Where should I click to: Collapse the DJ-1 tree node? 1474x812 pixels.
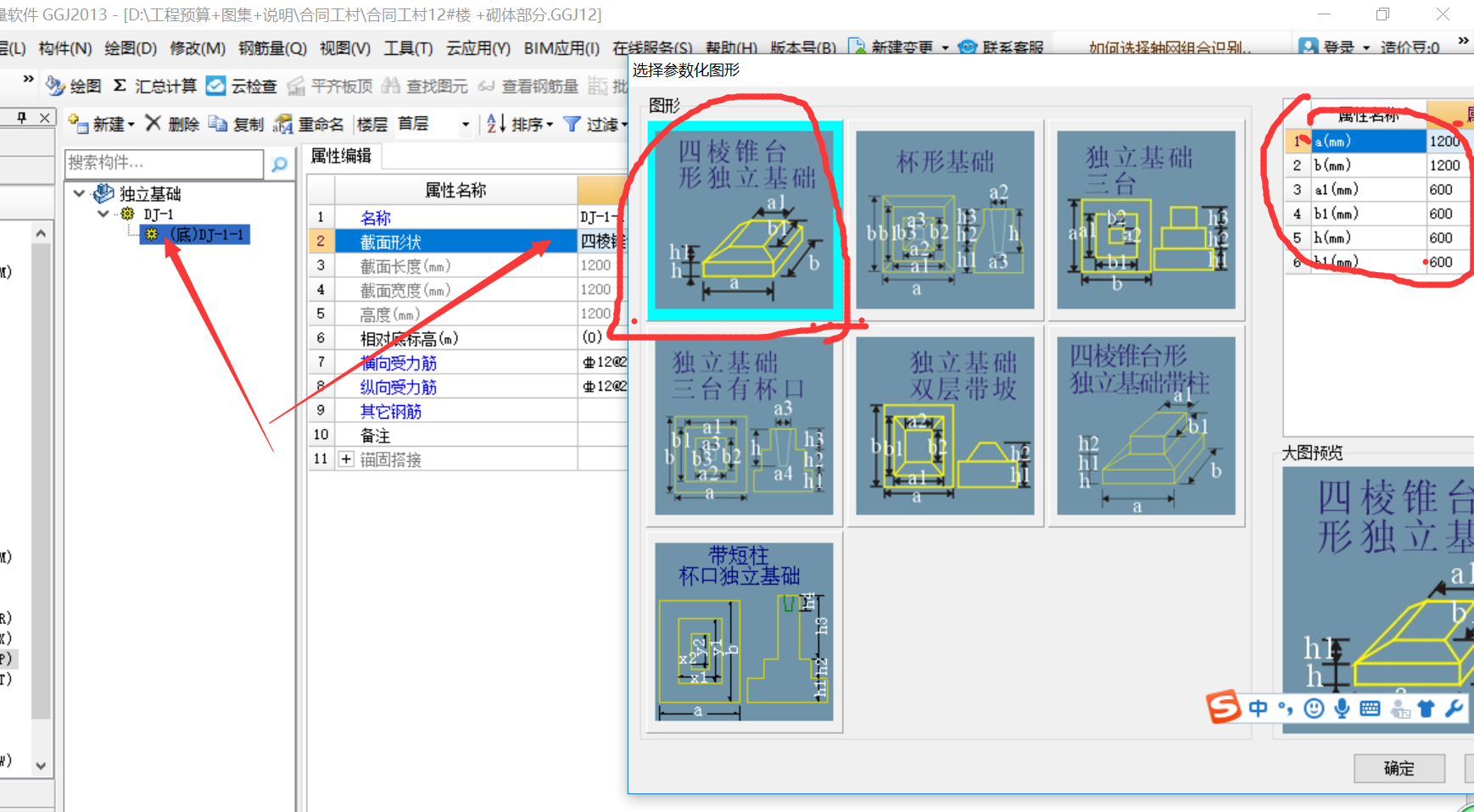(x=103, y=214)
